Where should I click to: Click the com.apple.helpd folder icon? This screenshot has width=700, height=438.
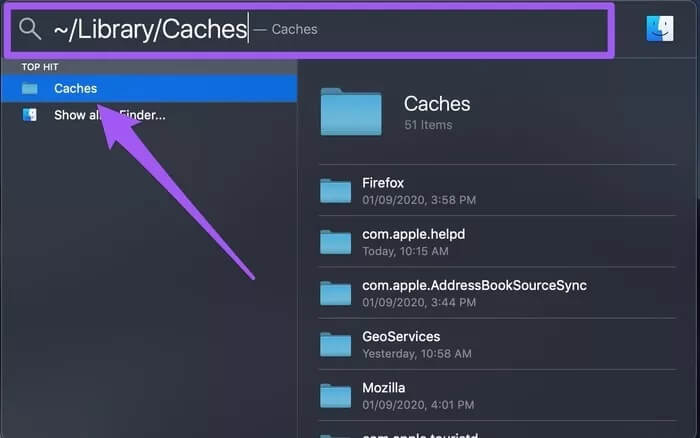point(335,242)
